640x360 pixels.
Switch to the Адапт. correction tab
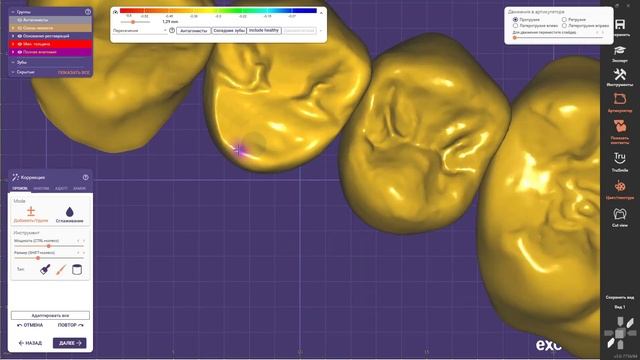click(61, 189)
